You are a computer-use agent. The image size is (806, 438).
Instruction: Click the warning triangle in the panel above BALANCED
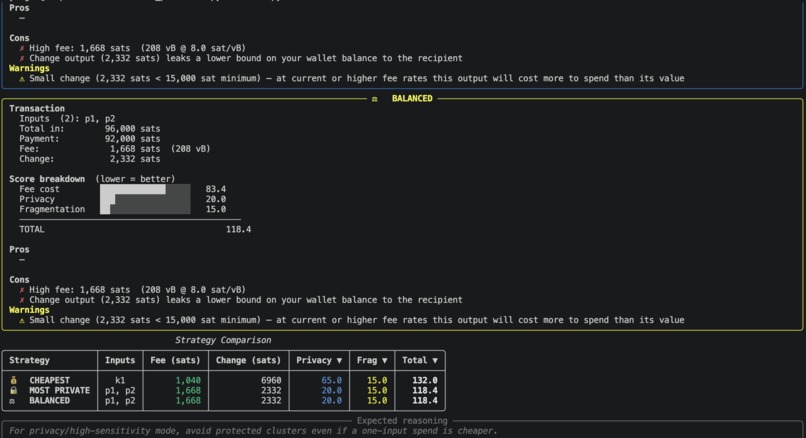22,79
